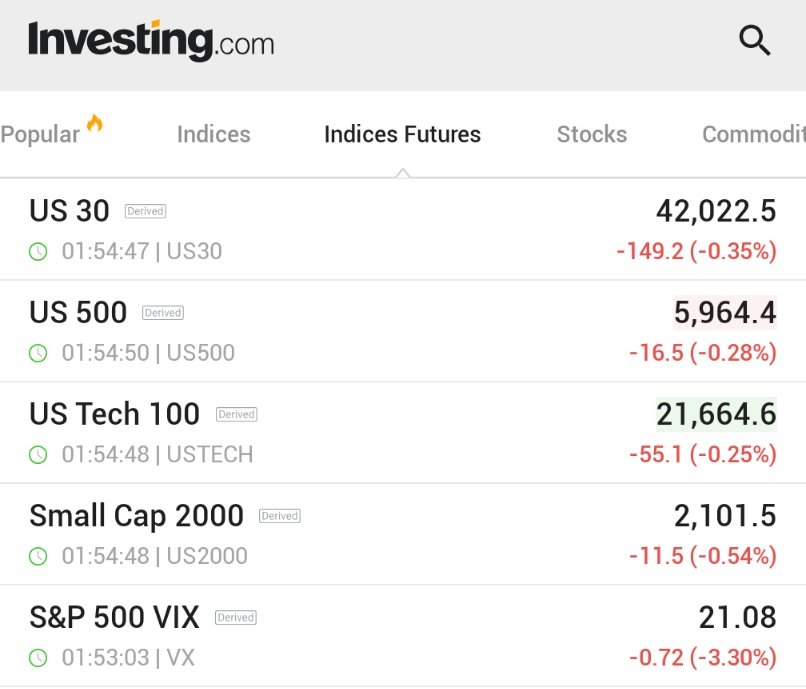Click the clock icon for Small Cap 2000
The image size is (806, 689).
(x=38, y=556)
